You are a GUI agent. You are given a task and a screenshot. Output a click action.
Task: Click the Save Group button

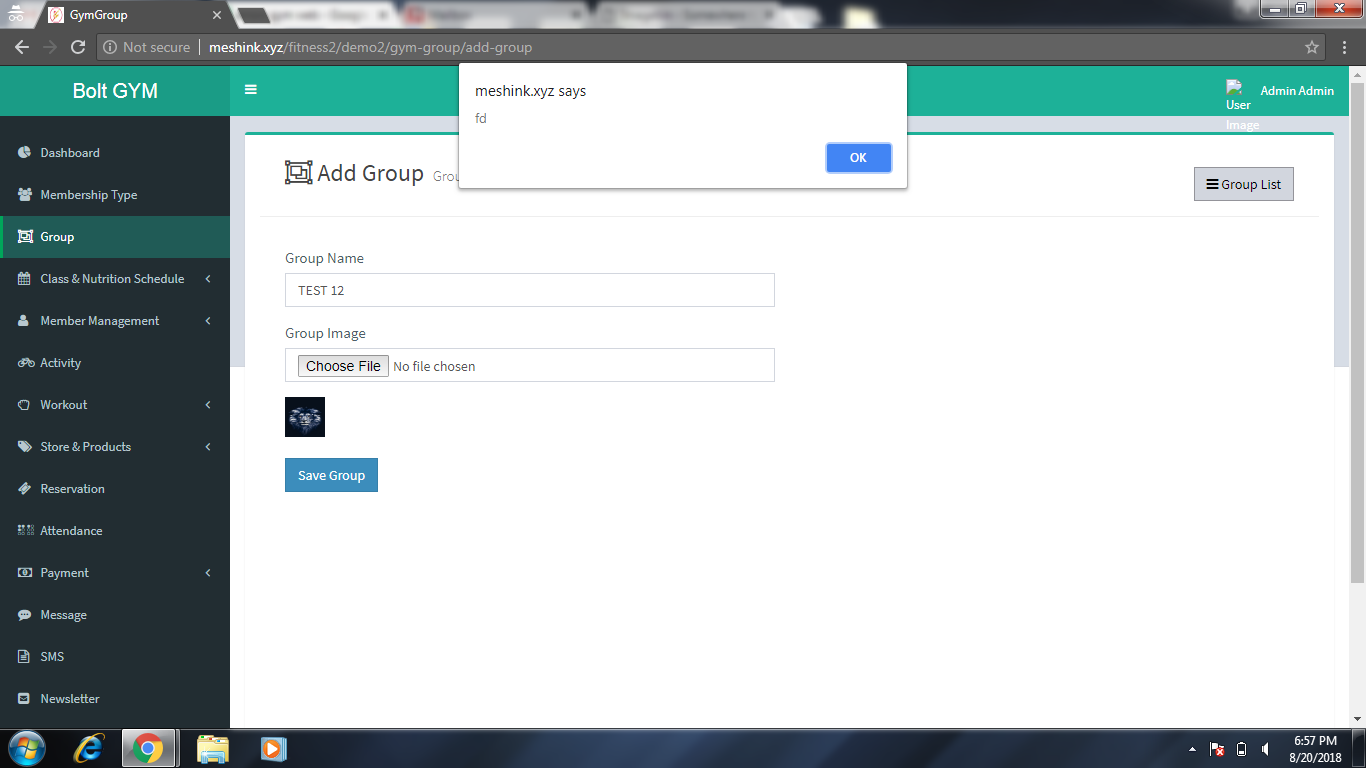(331, 475)
